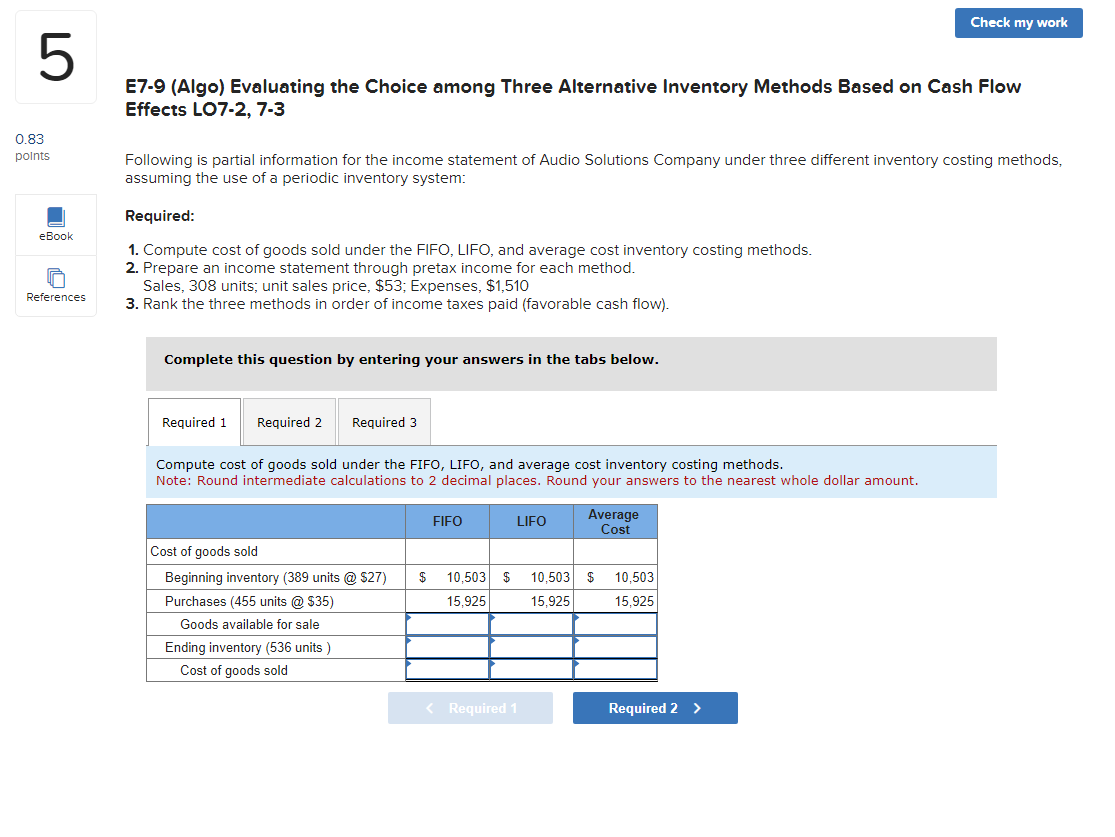Click the grayed Required 1 navigation button
Viewport: 1115px width, 837px height.
[470, 708]
